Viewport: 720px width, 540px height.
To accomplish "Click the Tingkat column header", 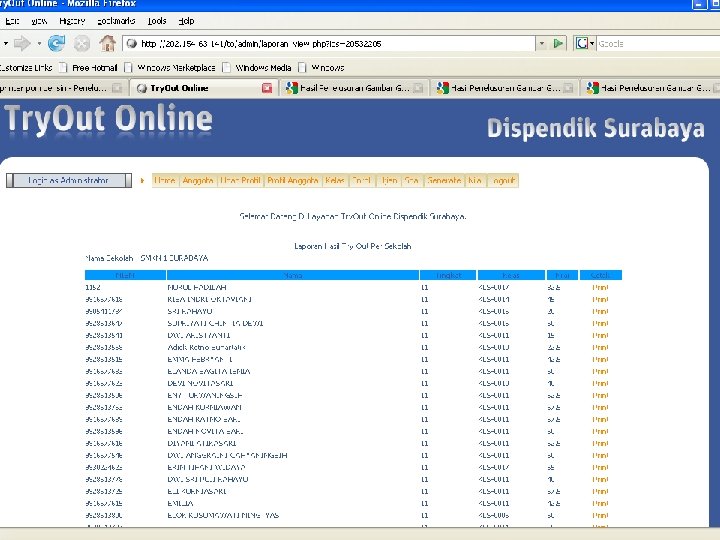I will pyautogui.click(x=448, y=275).
